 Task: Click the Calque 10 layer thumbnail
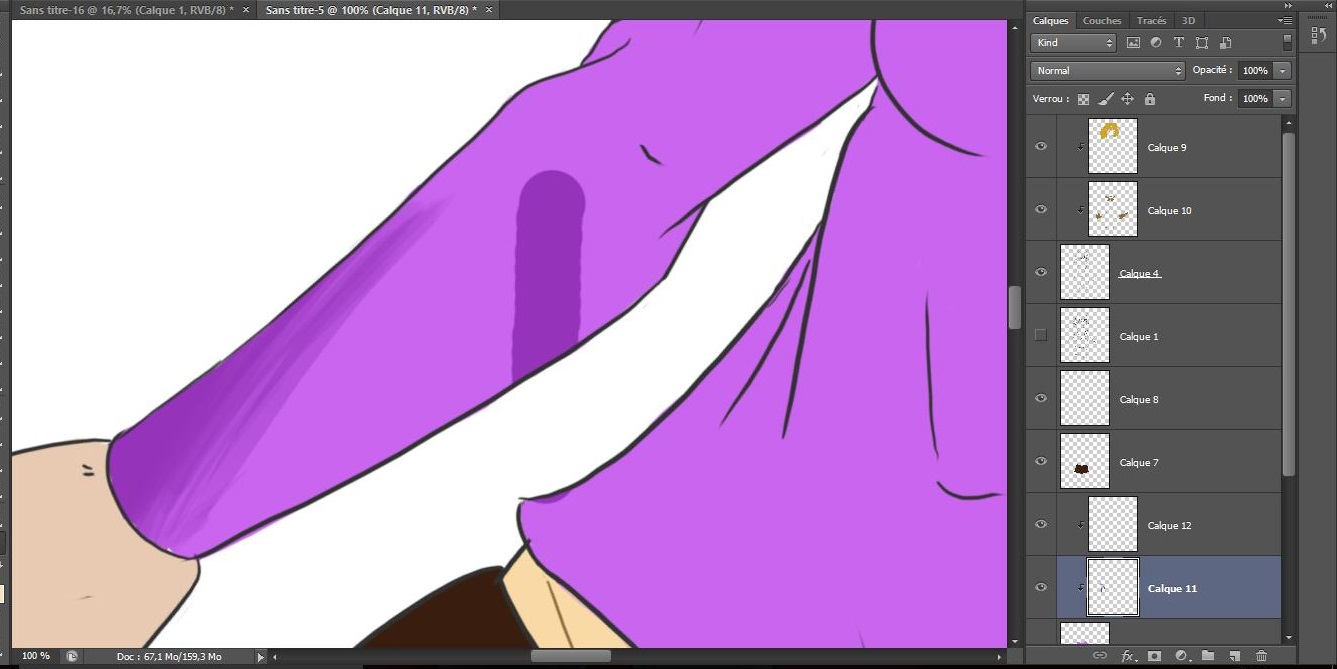point(1112,210)
